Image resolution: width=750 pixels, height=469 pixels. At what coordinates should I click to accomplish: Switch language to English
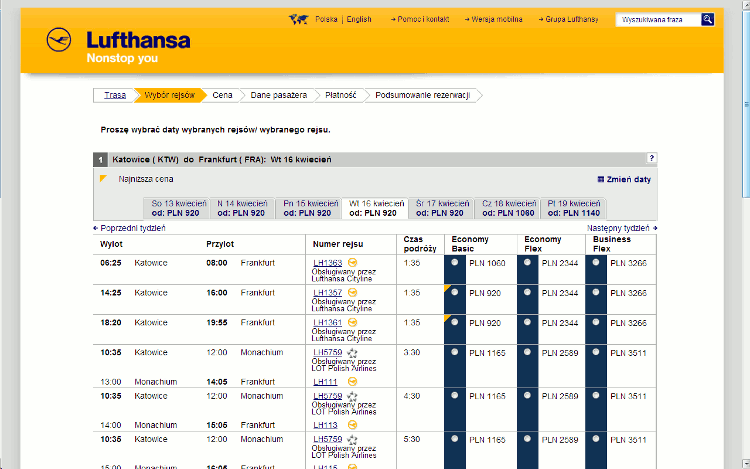pos(359,19)
